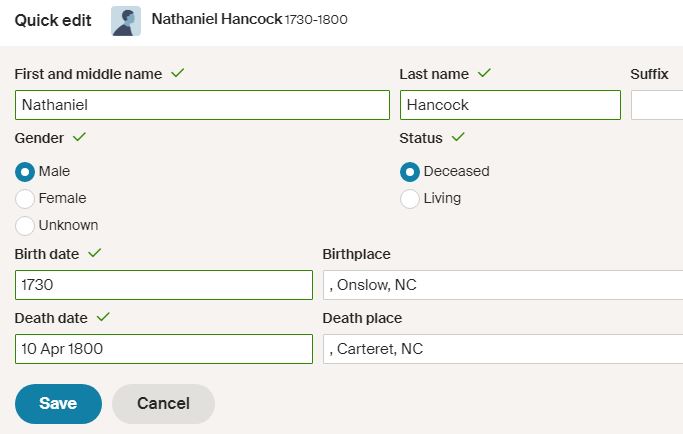Select the Male gender option
The width and height of the screenshot is (683, 434).
[x=25, y=172]
